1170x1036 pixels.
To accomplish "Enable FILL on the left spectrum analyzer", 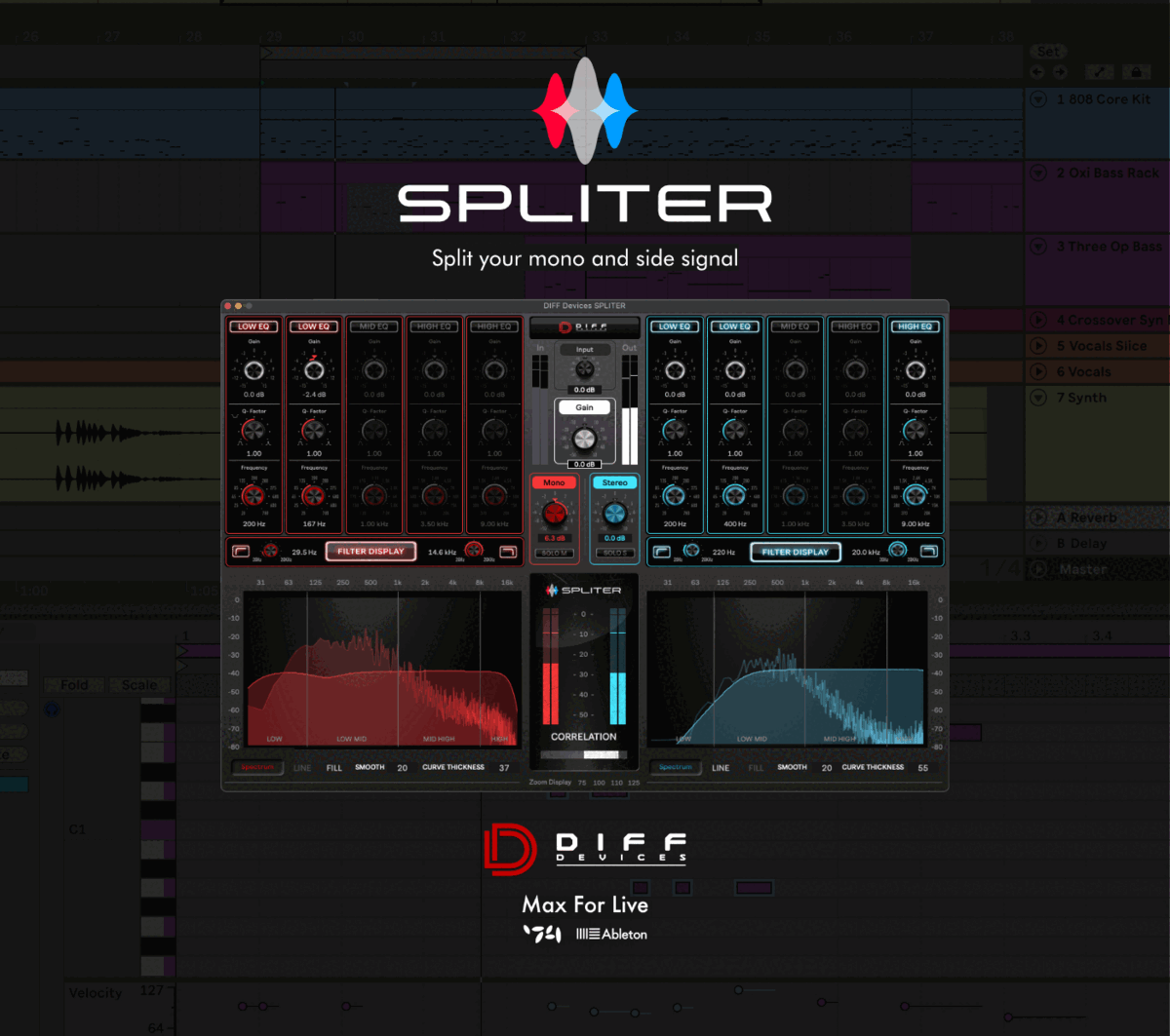I will point(333,767).
